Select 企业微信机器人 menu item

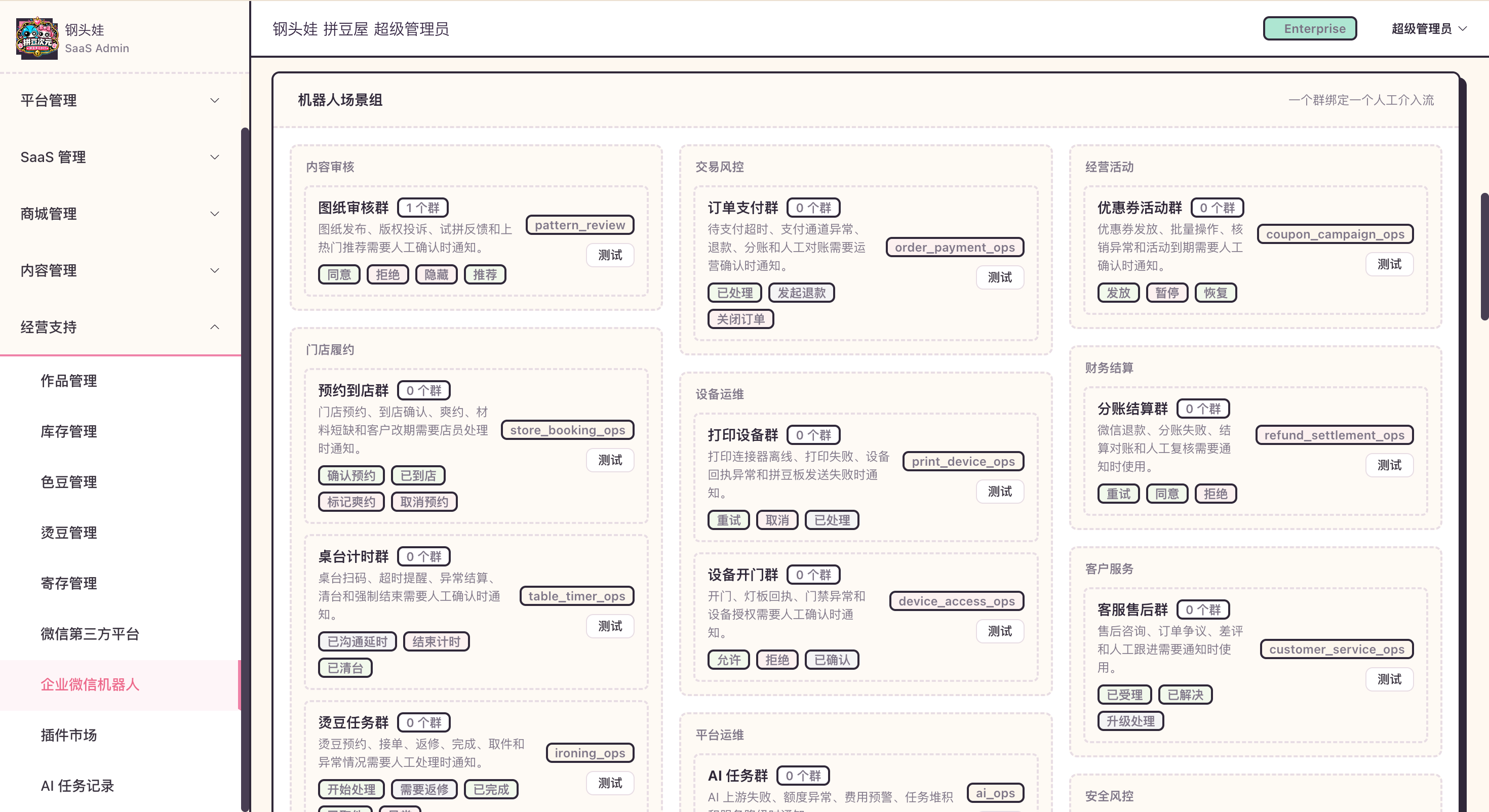click(x=120, y=685)
